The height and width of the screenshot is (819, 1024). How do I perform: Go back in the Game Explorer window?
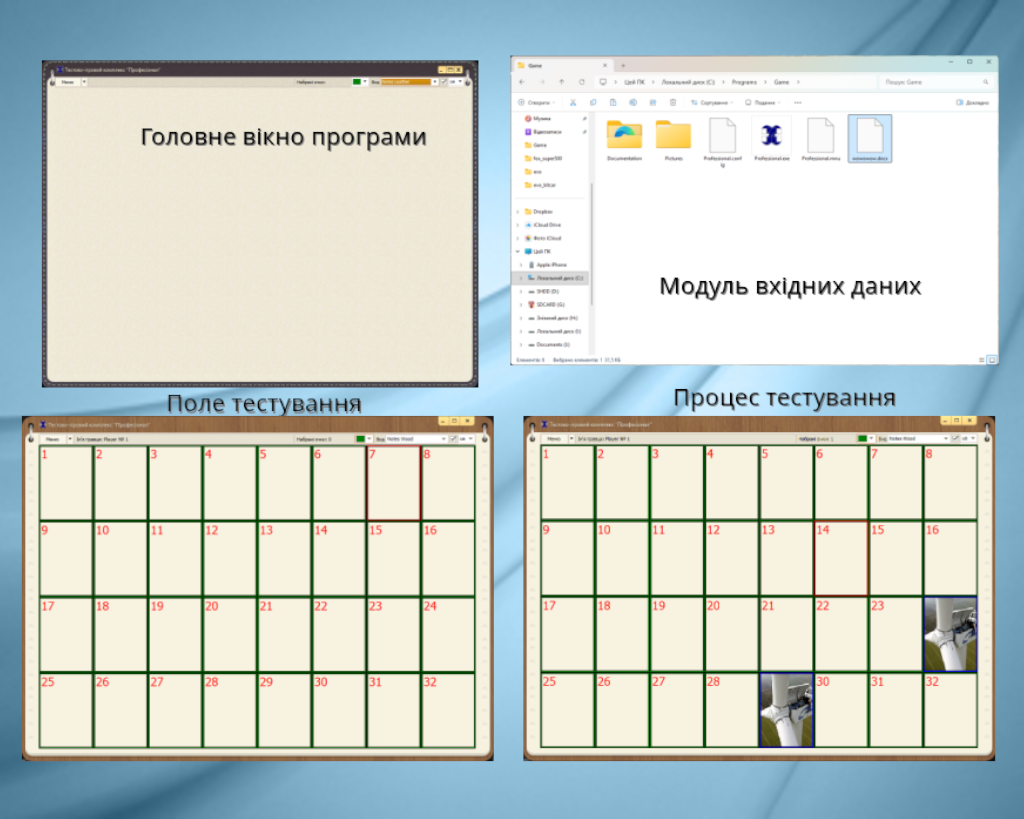521,82
